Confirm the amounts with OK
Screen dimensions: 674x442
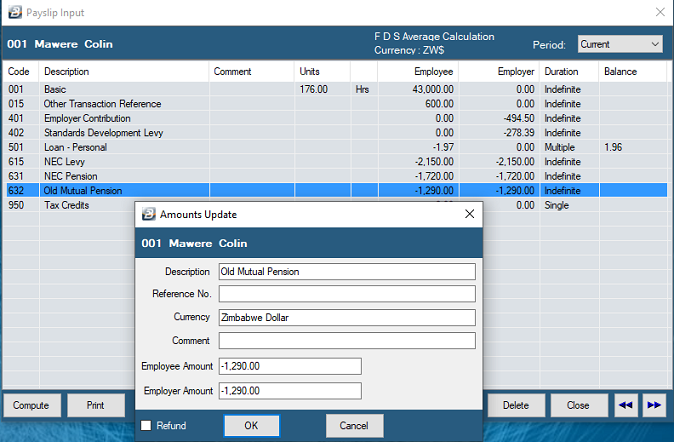[251, 426]
